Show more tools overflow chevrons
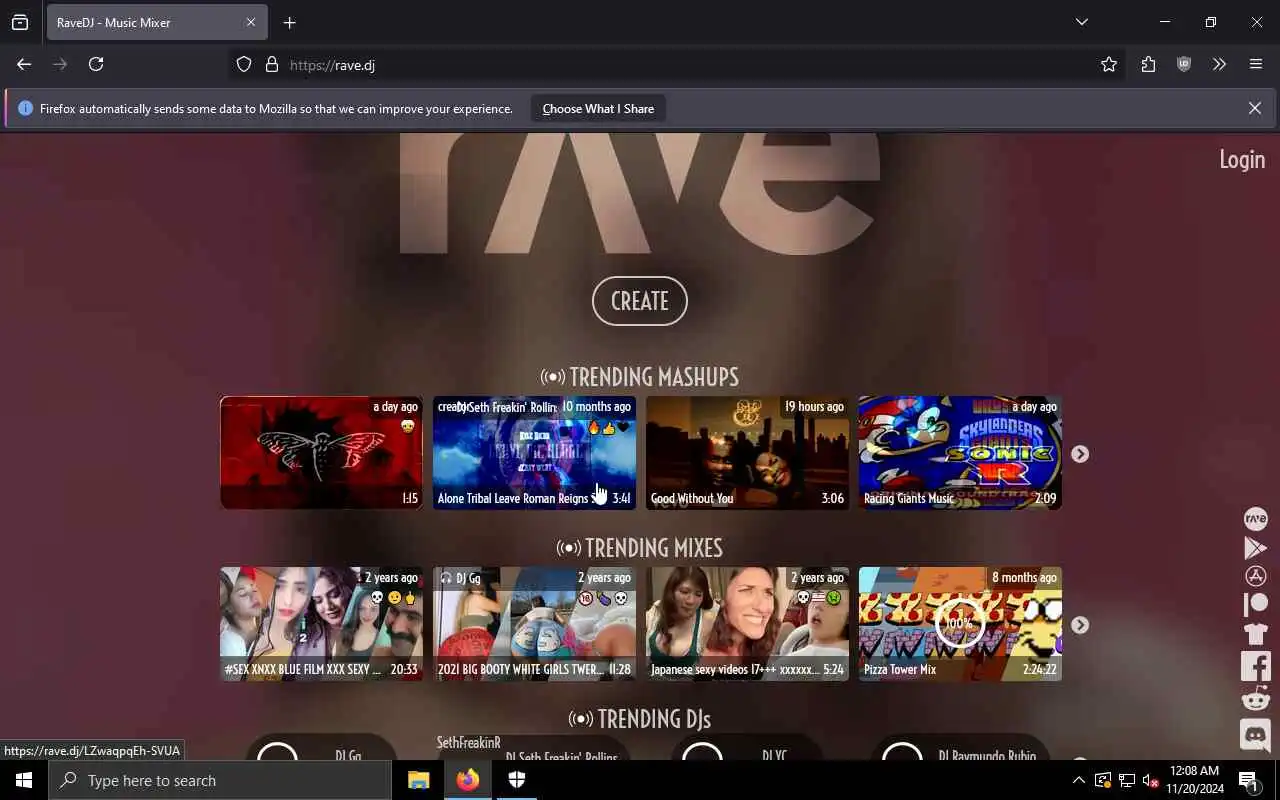Screen dimensions: 1280x800 pyautogui.click(x=1219, y=64)
